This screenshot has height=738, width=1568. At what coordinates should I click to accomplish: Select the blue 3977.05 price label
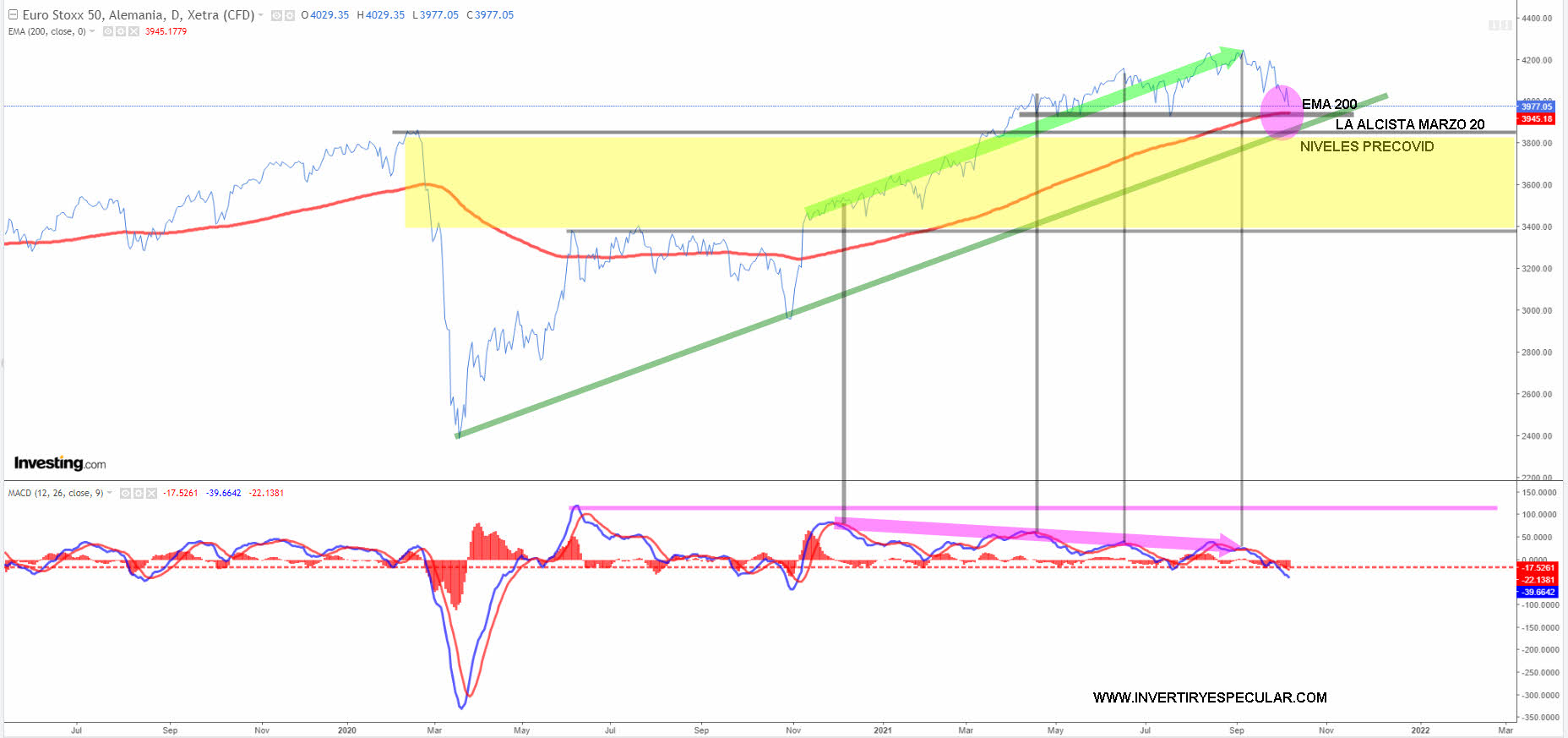coord(1537,107)
